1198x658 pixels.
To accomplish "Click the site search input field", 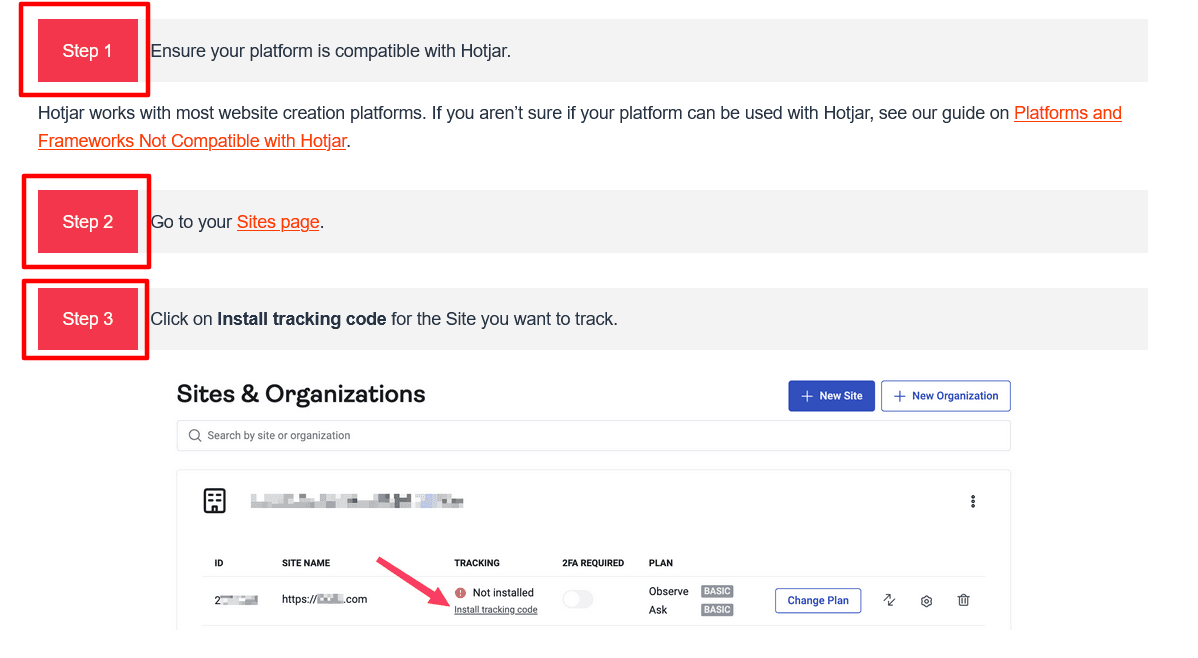I will click(x=593, y=435).
